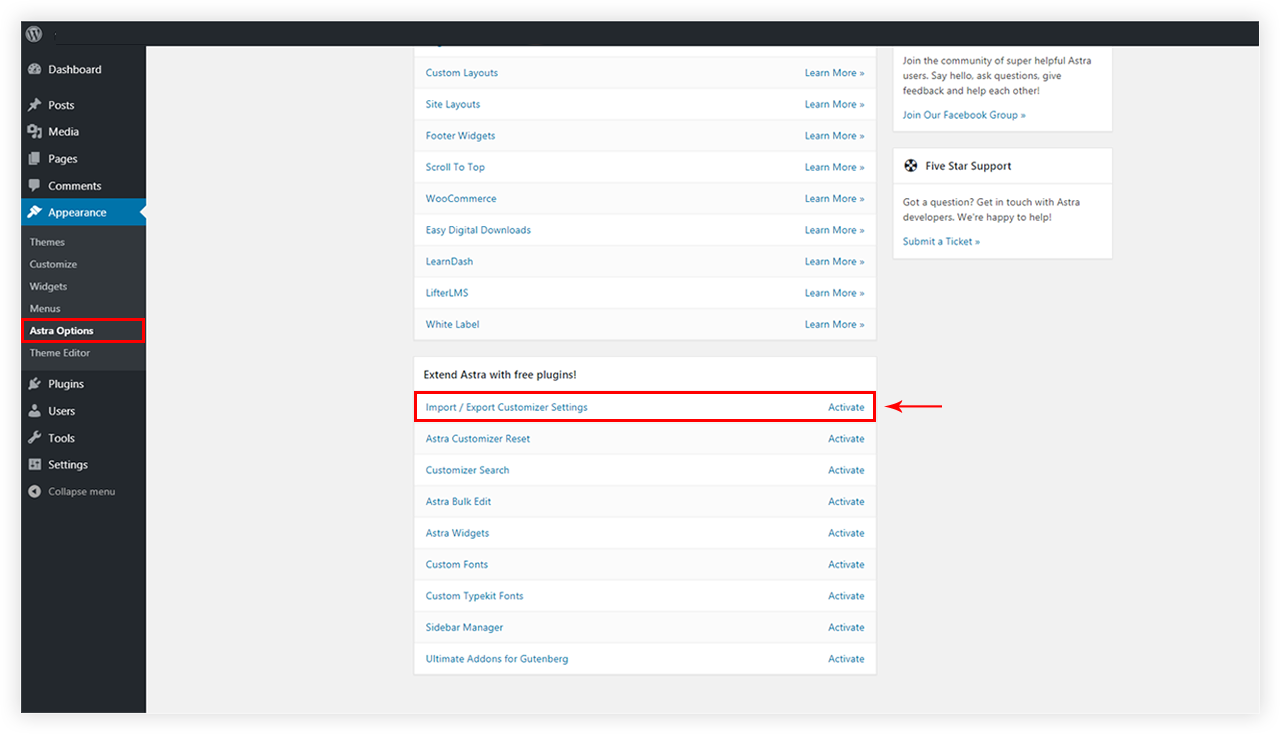Activate Astra Widgets plugin
This screenshot has height=734, width=1280.
click(x=846, y=533)
